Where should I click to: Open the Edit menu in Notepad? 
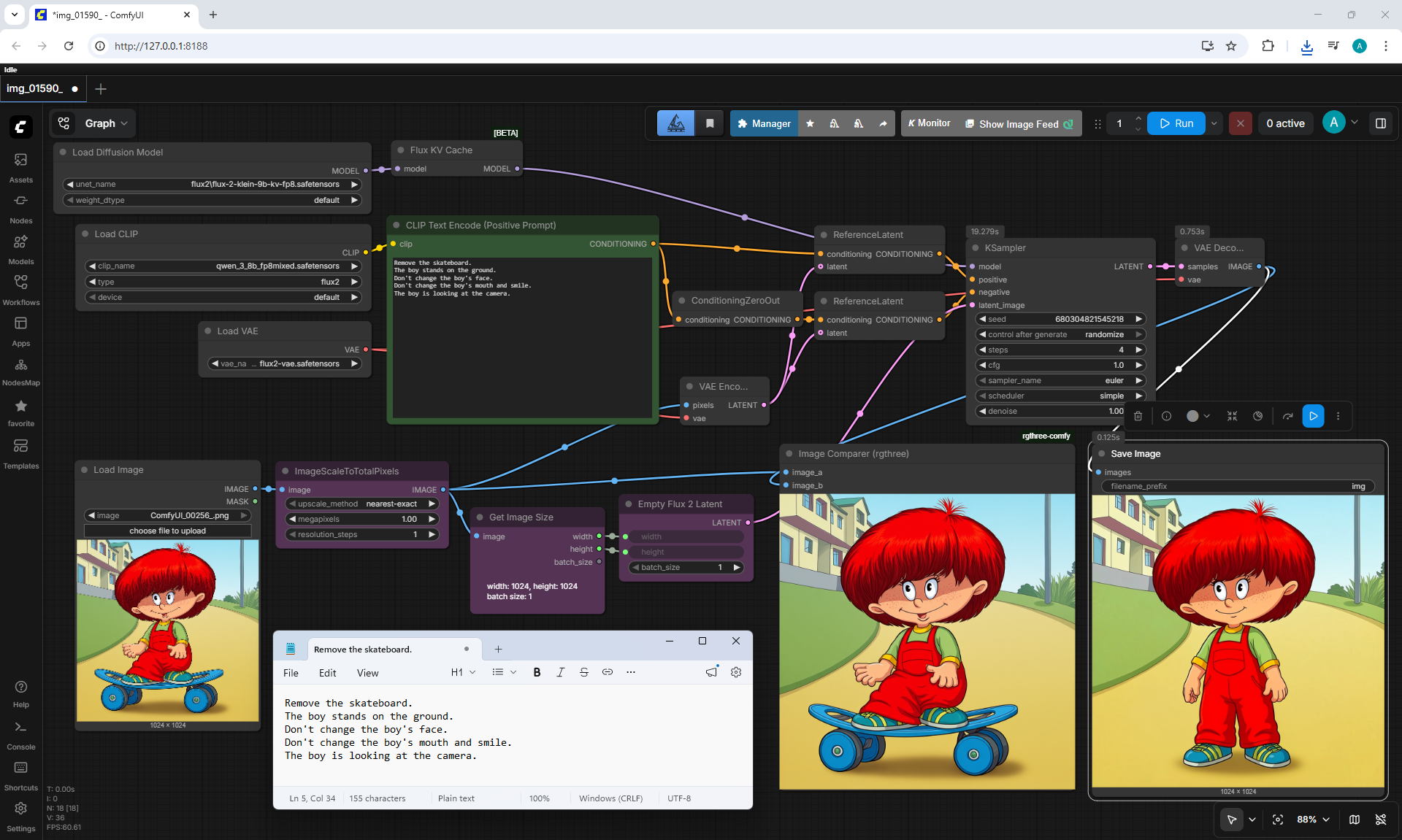coord(327,673)
